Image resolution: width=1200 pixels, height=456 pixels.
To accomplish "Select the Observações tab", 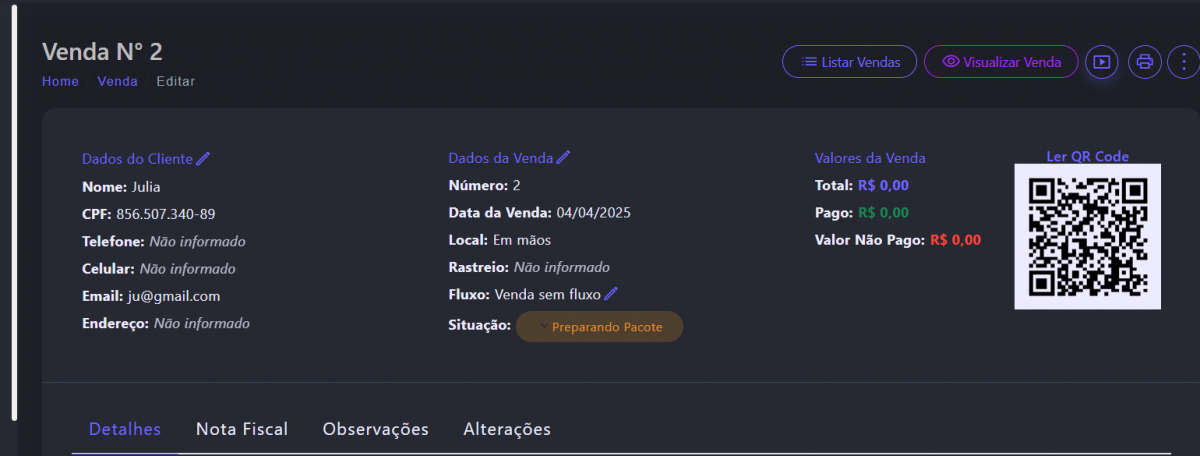I will [x=375, y=429].
